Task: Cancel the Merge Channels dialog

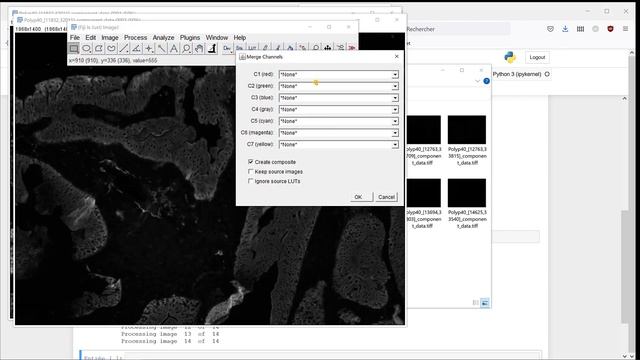Action: coord(386,197)
